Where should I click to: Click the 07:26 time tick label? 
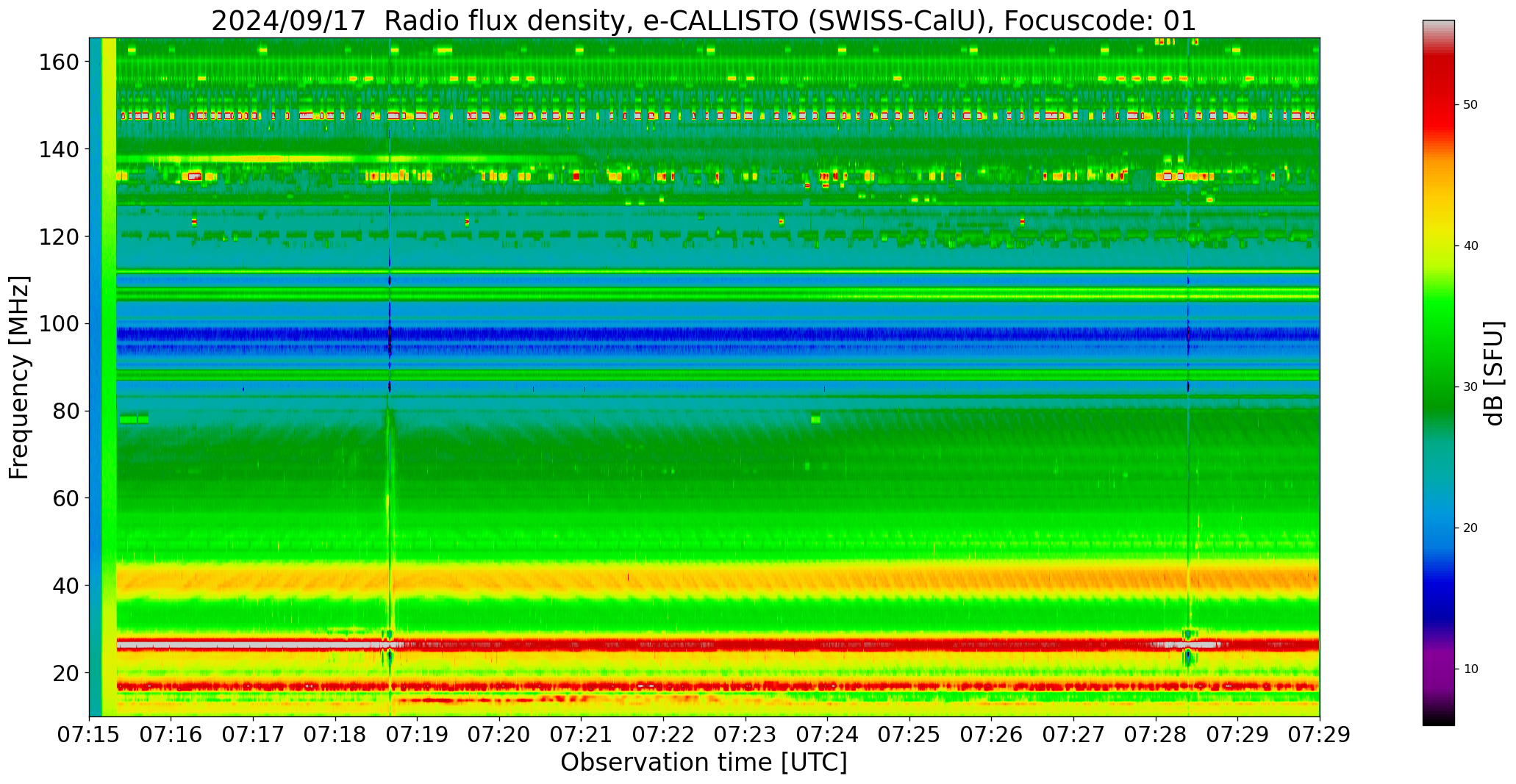coord(992,735)
